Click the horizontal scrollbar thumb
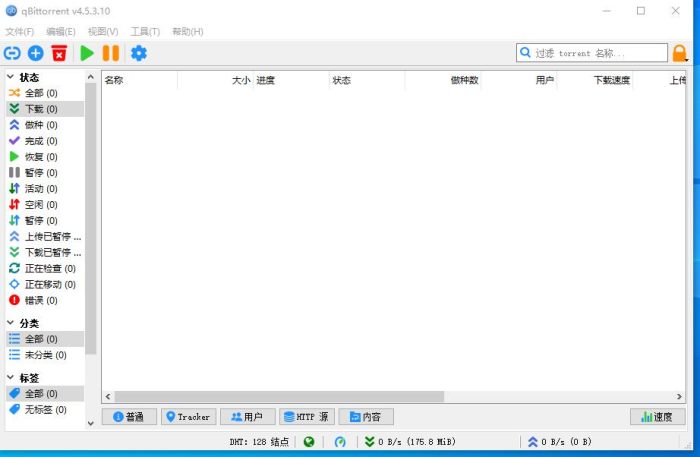The image size is (700, 457). tap(279, 396)
